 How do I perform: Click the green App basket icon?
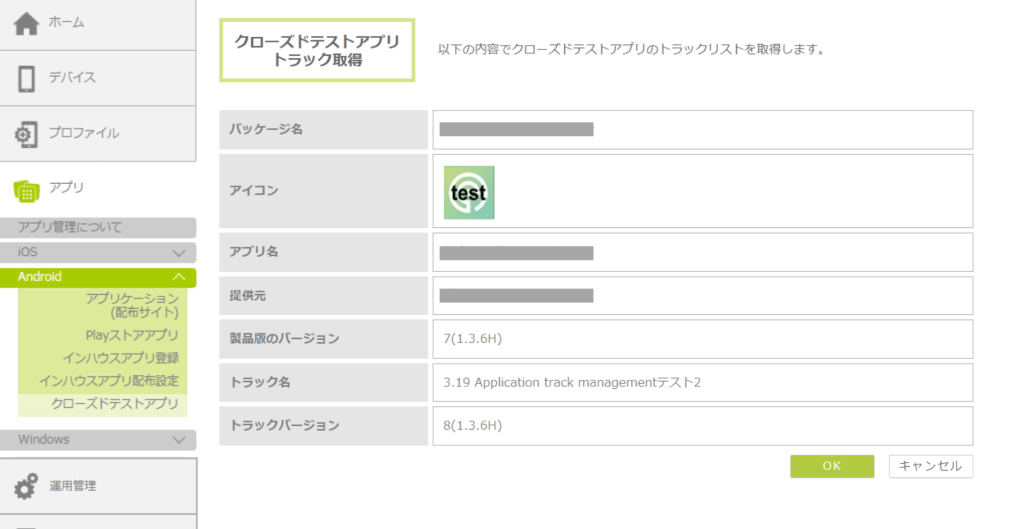coord(27,191)
